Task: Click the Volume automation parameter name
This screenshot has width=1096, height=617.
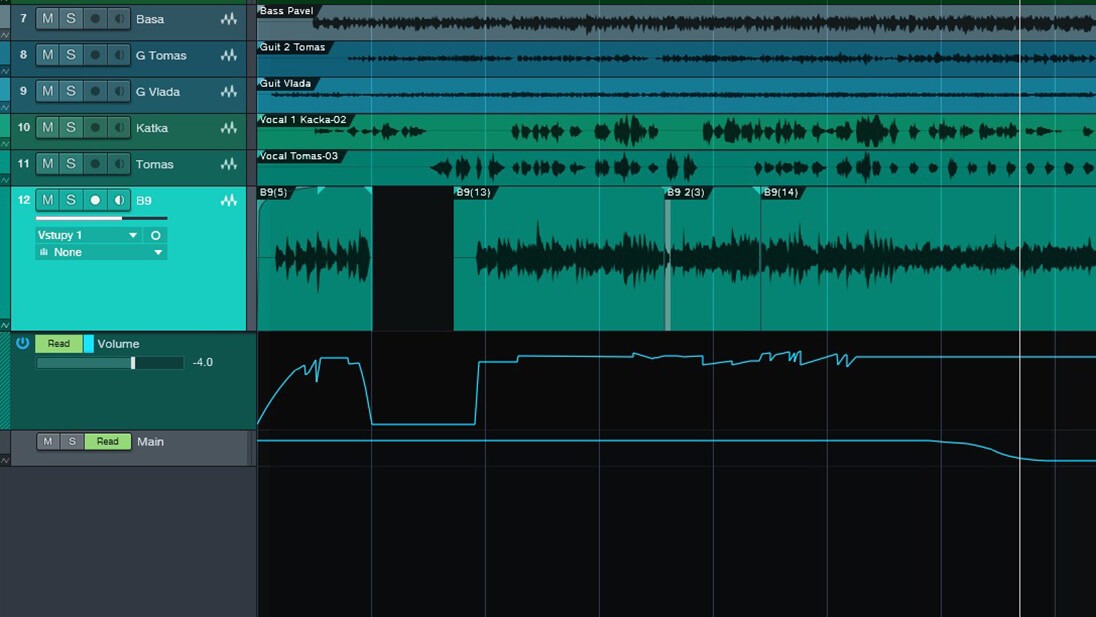Action: [118, 344]
